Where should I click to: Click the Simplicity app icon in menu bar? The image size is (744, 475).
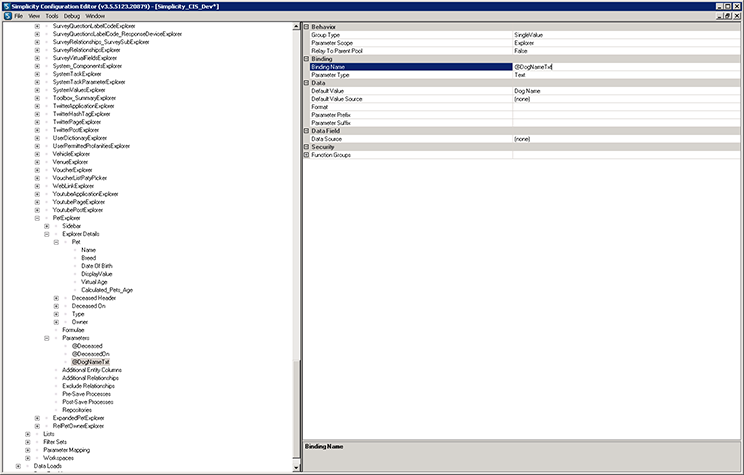(8, 16)
